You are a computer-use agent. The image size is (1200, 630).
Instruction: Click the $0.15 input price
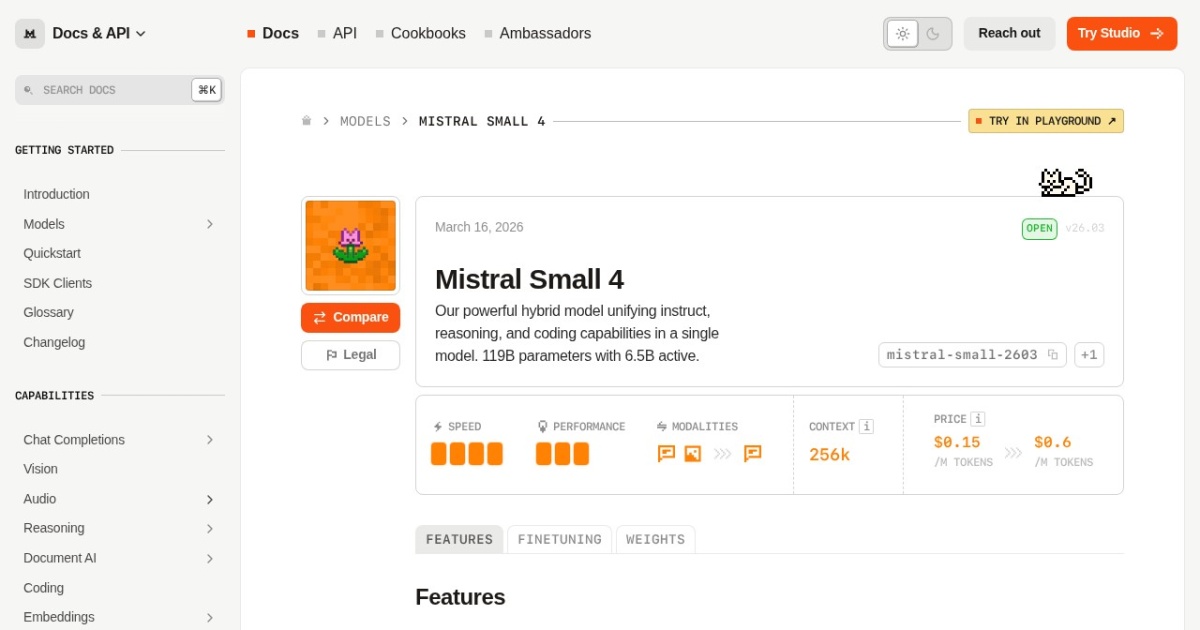tap(957, 442)
